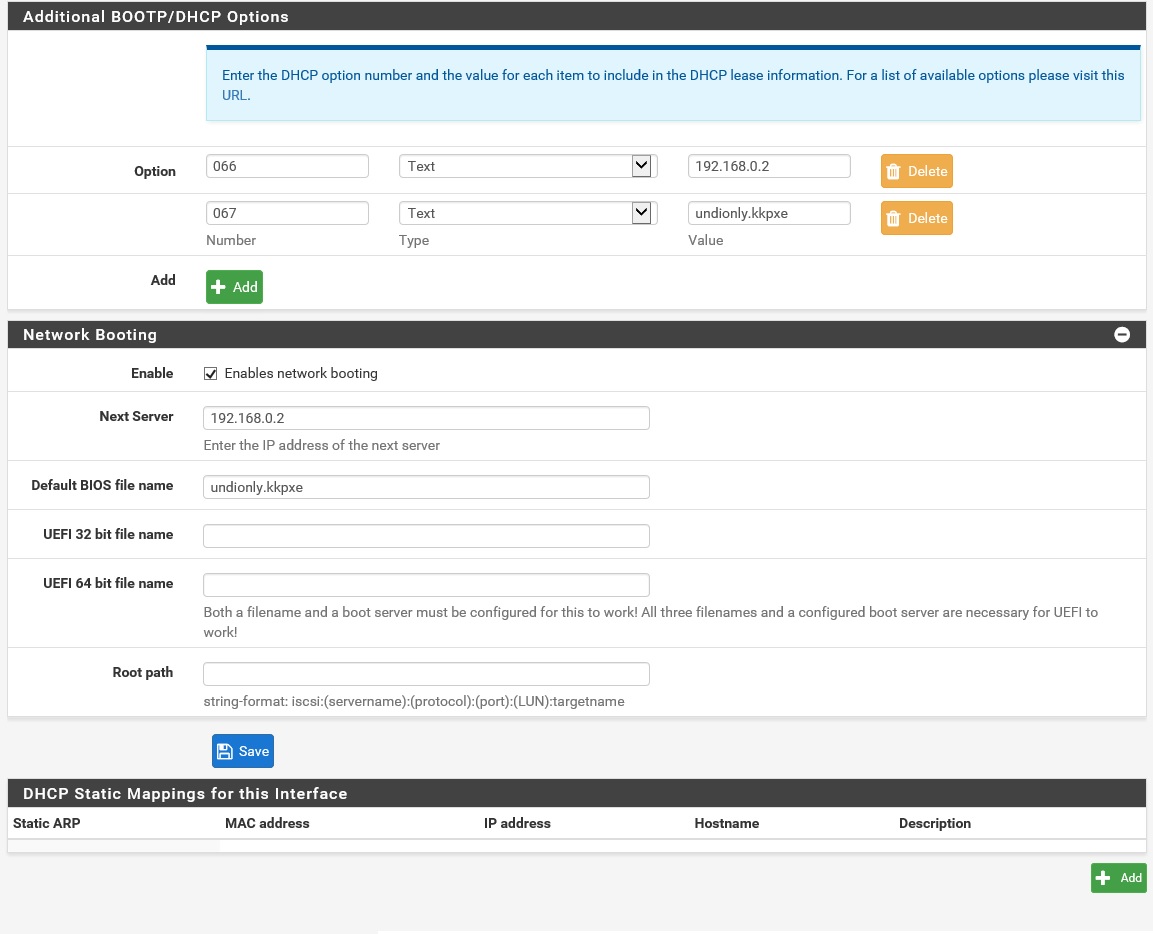Collapse the Network Booting section minus icon
The width and height of the screenshot is (1153, 934).
1121,335
